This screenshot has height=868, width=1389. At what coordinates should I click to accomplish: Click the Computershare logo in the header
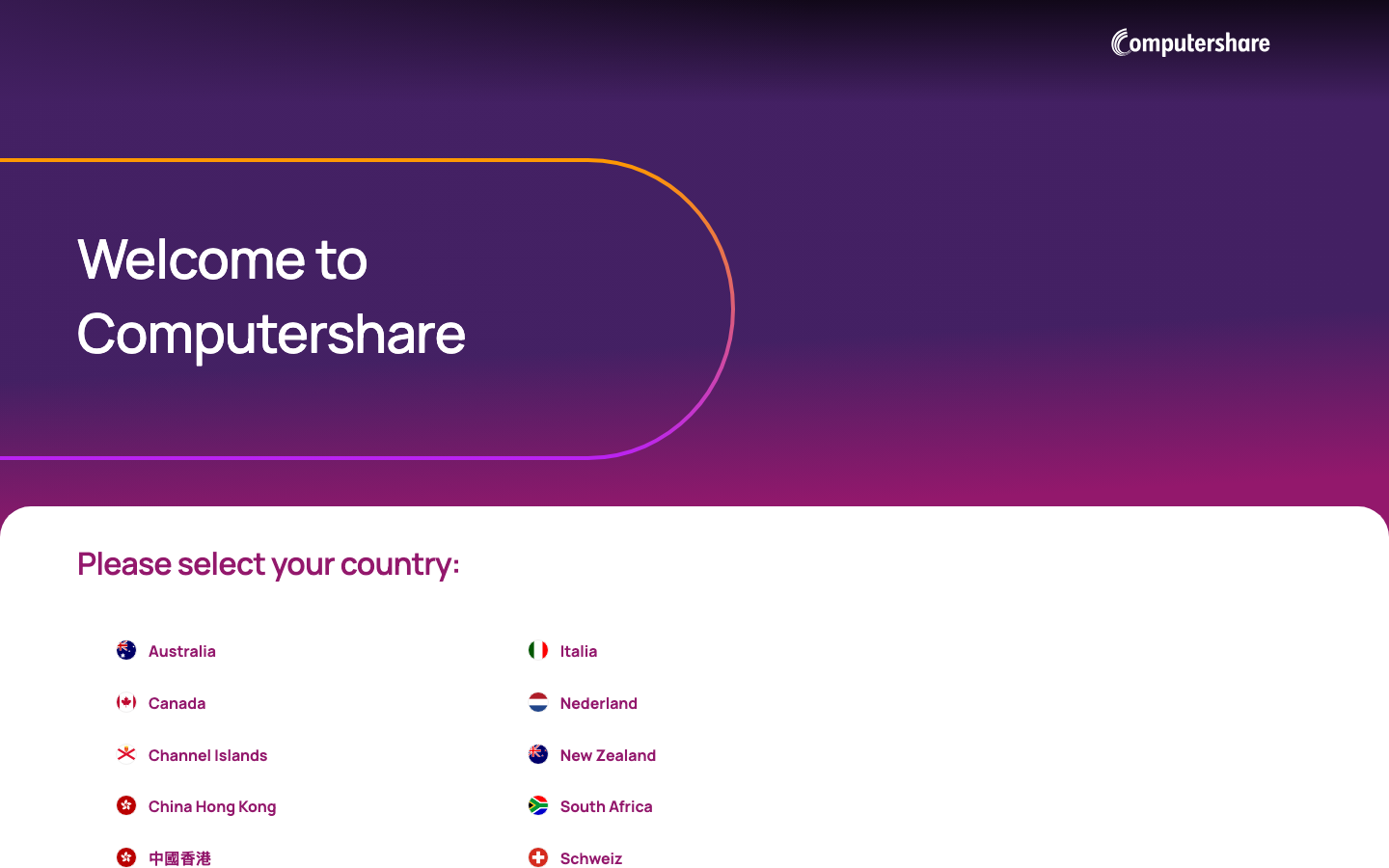[x=1190, y=42]
